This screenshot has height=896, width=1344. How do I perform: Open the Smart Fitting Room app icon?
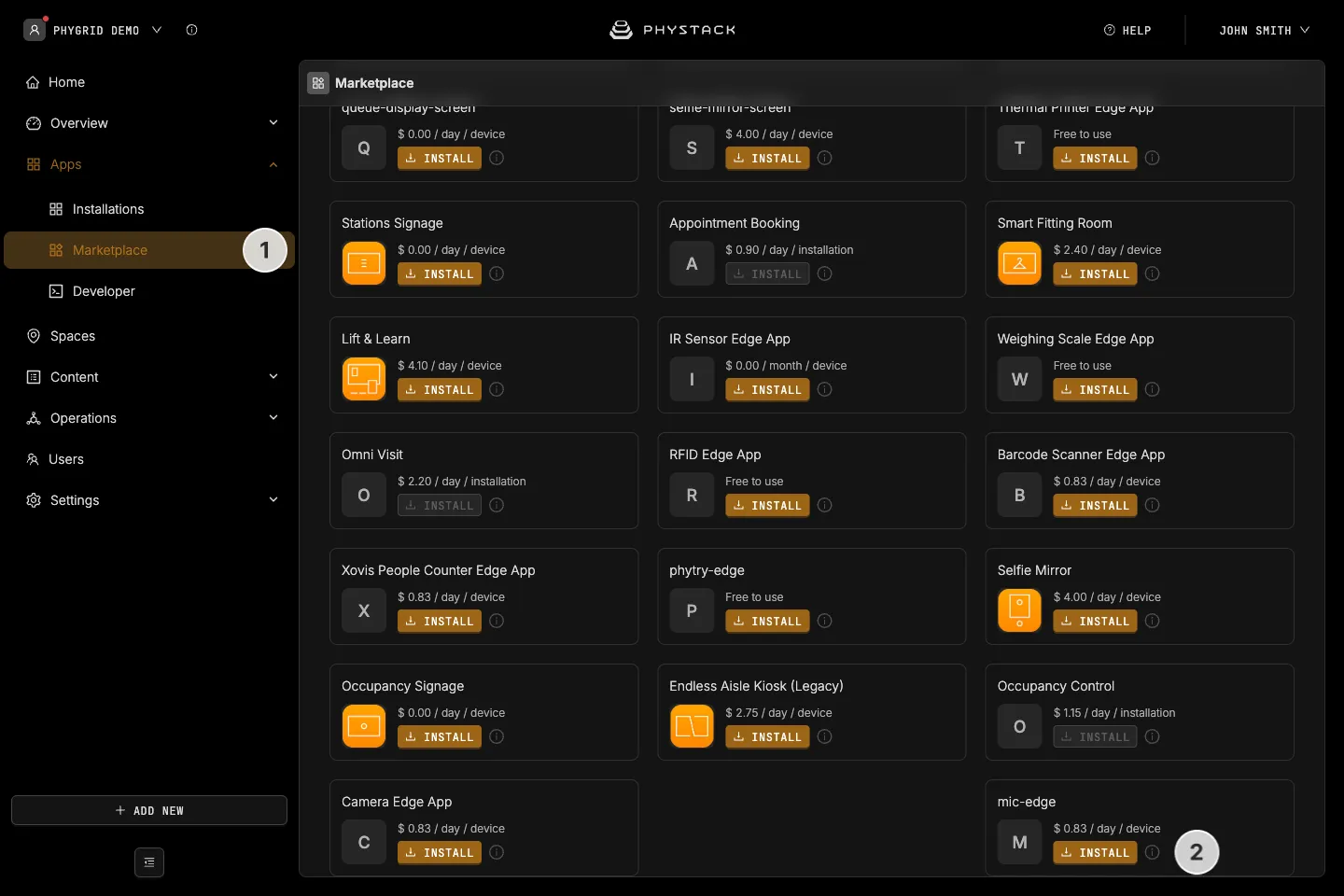point(1019,263)
